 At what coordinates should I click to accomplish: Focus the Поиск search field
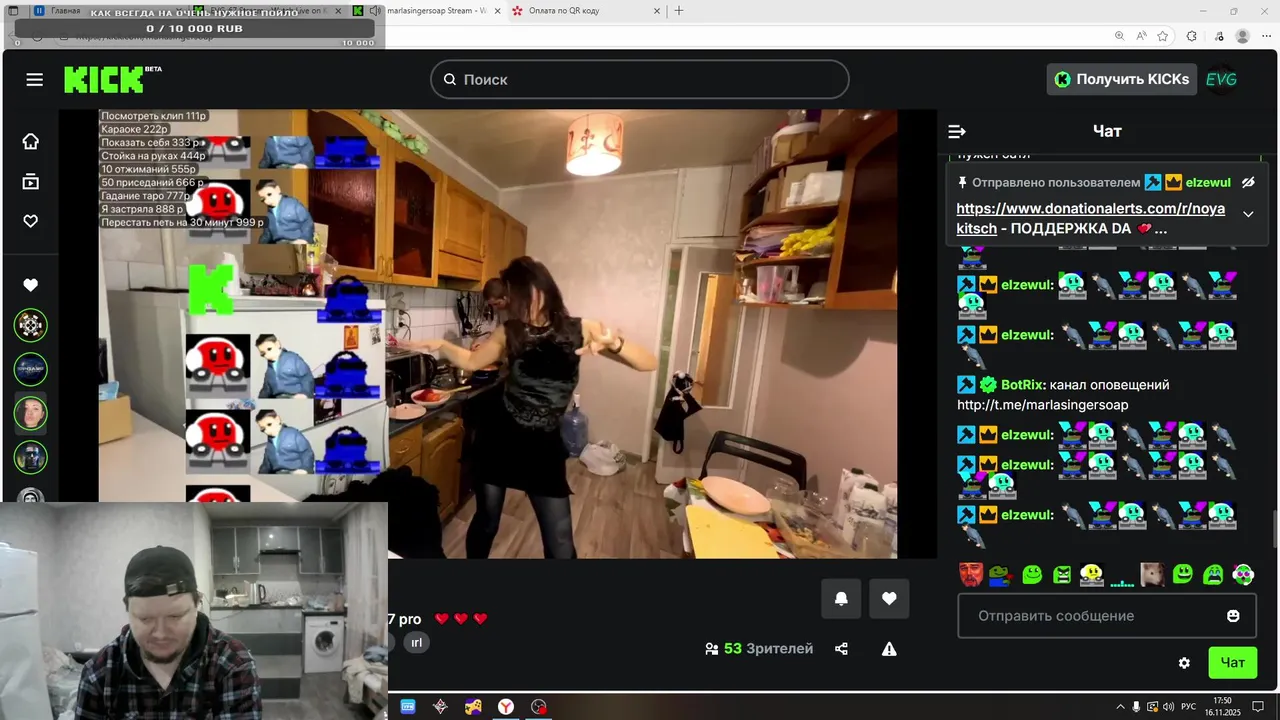[x=640, y=79]
